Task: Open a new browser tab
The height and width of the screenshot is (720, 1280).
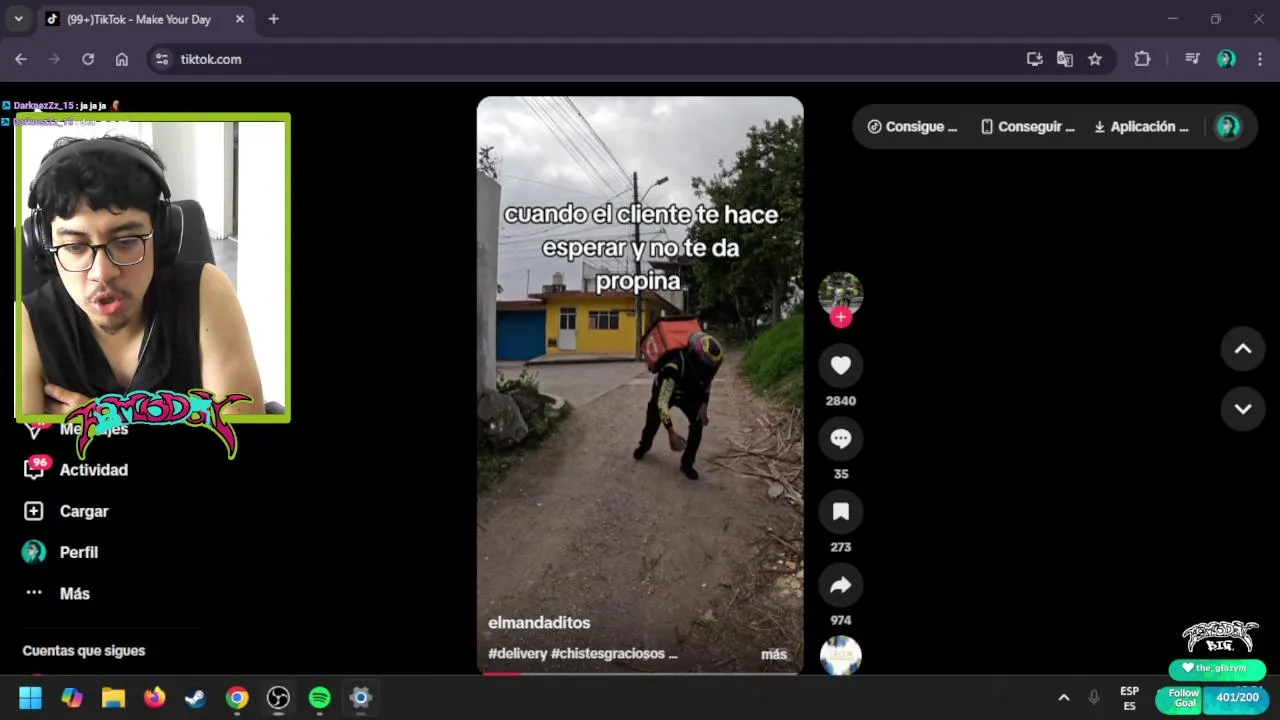Action: [x=274, y=19]
